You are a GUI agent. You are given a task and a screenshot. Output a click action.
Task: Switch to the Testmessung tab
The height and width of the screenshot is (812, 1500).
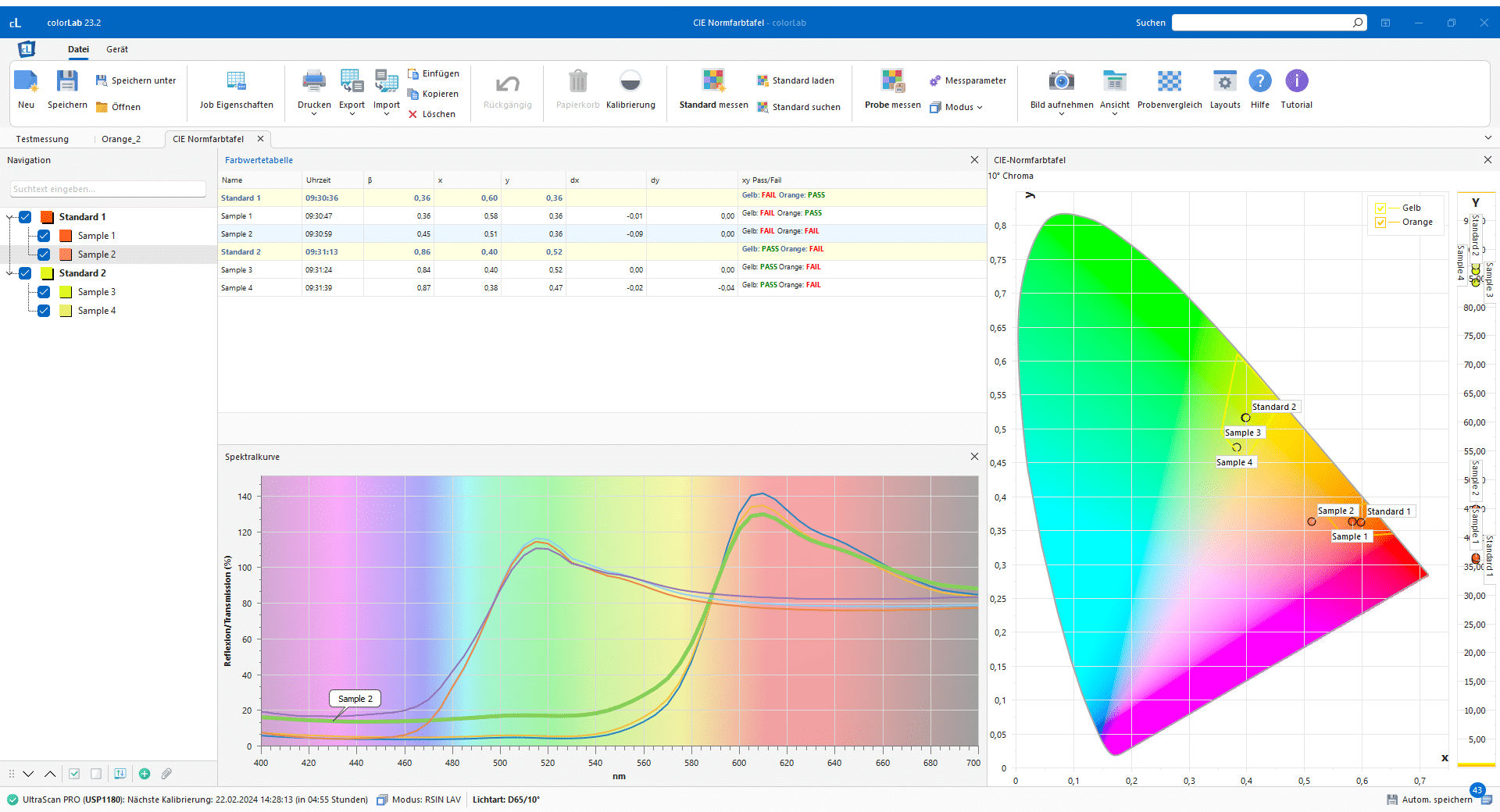click(42, 139)
